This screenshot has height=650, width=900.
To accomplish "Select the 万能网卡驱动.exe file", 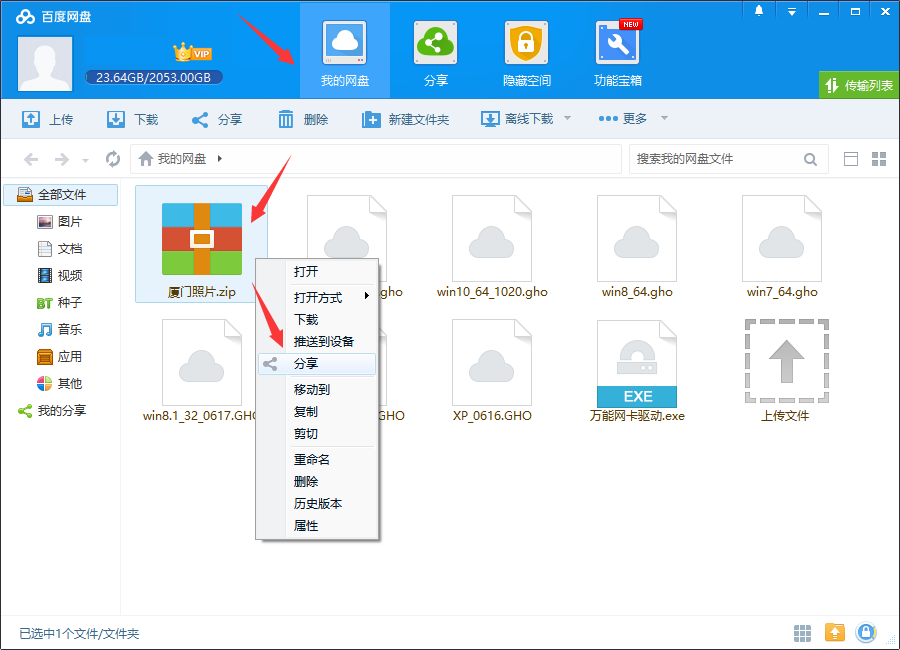I will [x=637, y=371].
